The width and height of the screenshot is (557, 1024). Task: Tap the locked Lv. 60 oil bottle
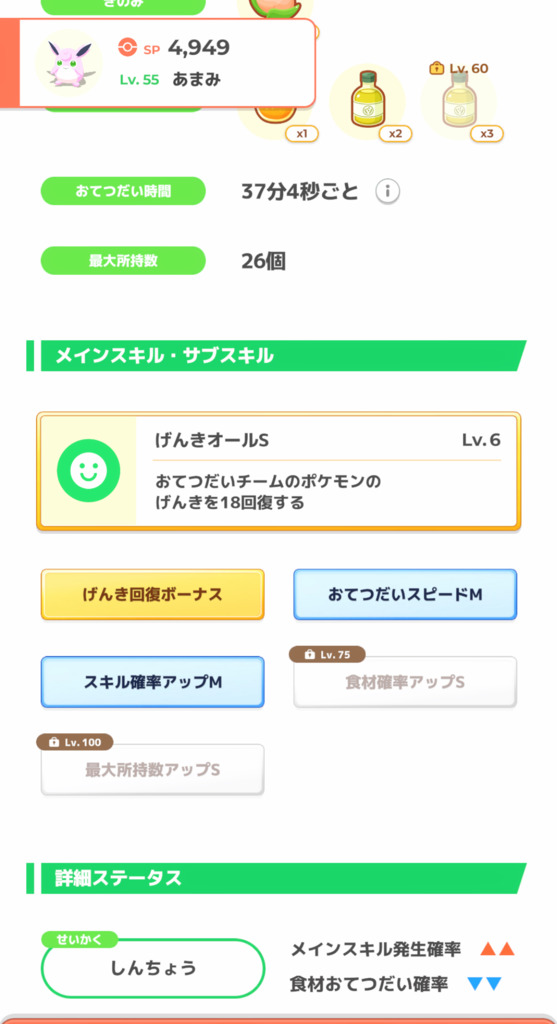pos(458,101)
